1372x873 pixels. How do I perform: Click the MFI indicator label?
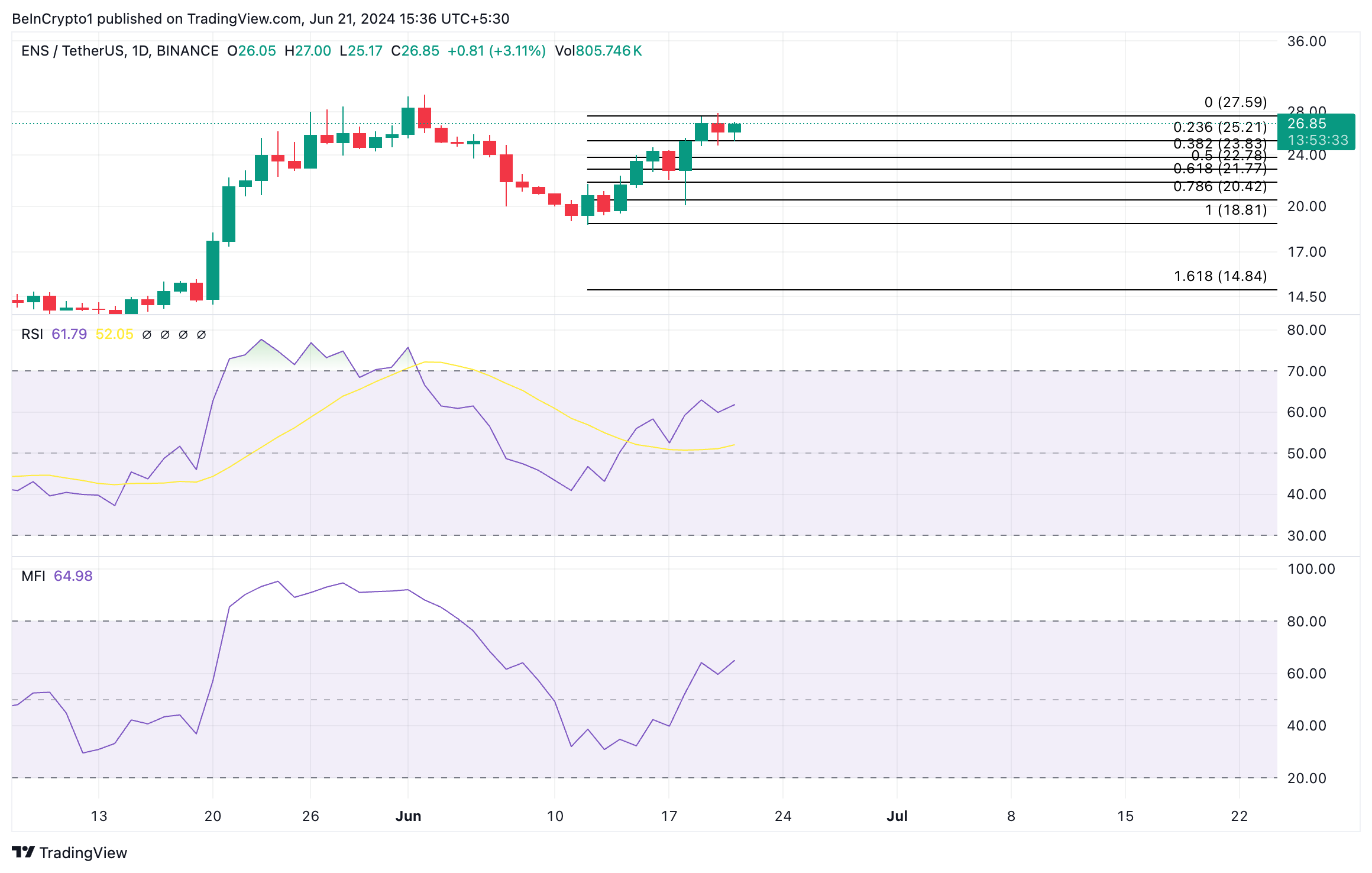point(33,576)
